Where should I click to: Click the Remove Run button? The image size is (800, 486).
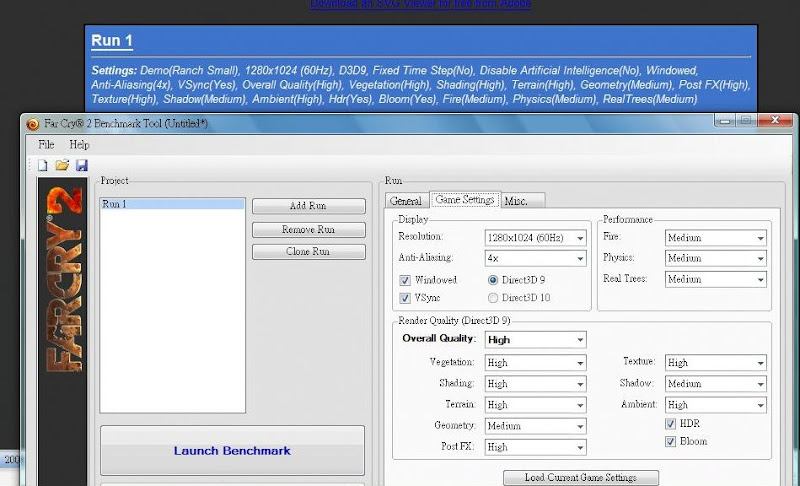coord(309,230)
